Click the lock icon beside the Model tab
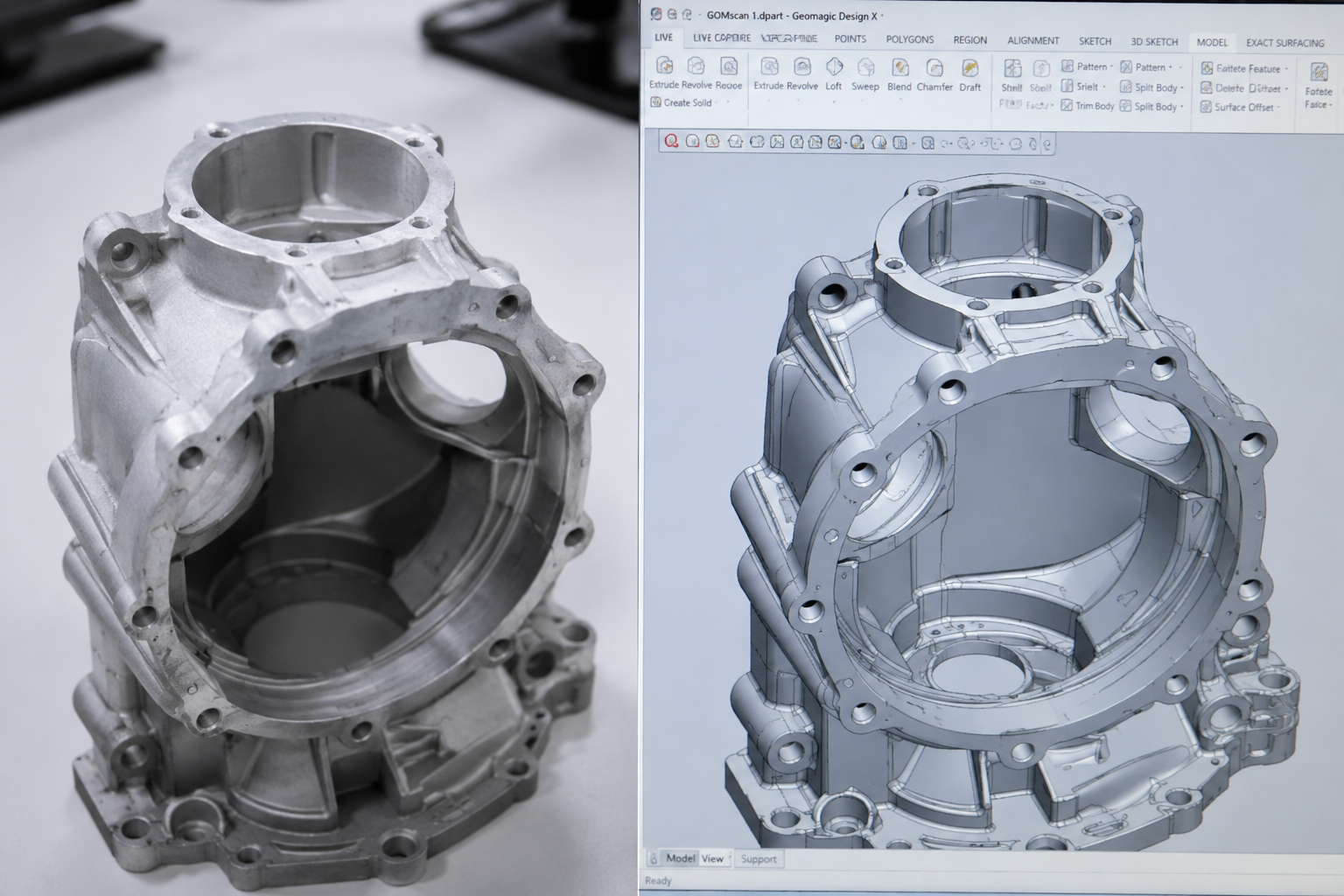The height and width of the screenshot is (896, 1344). (x=652, y=858)
